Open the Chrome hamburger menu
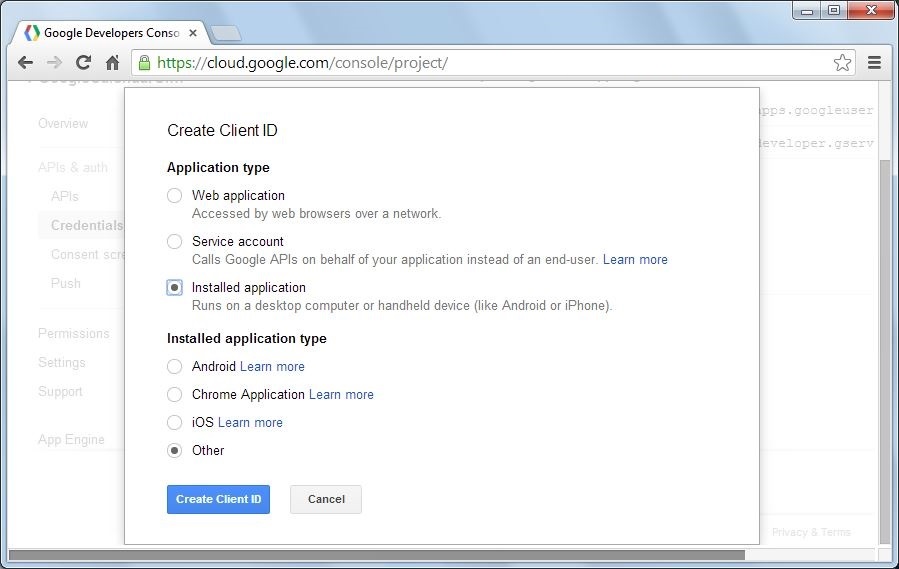Viewport: 899px width, 569px height. pos(874,63)
